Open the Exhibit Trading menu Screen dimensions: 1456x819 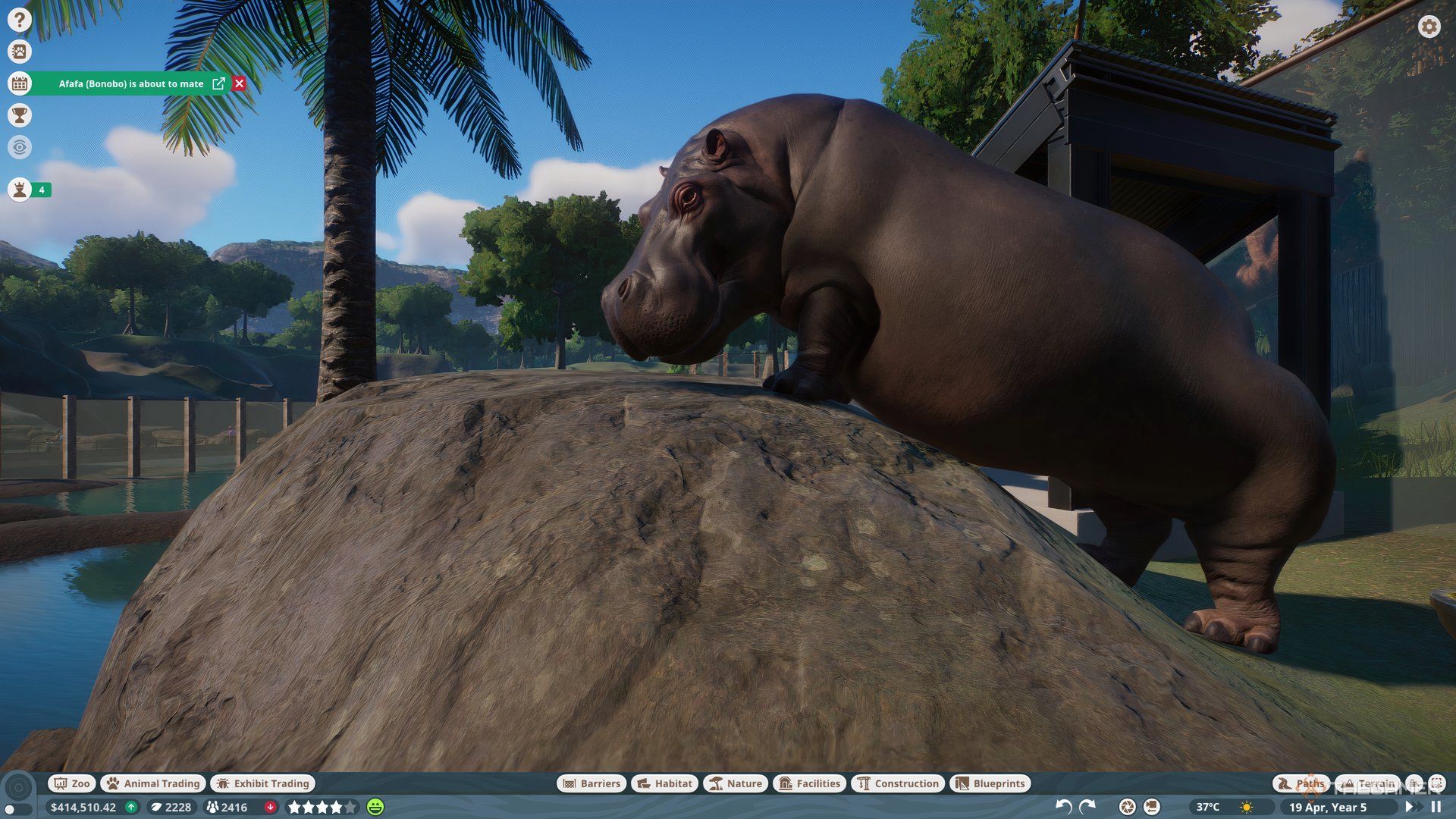pyautogui.click(x=263, y=783)
